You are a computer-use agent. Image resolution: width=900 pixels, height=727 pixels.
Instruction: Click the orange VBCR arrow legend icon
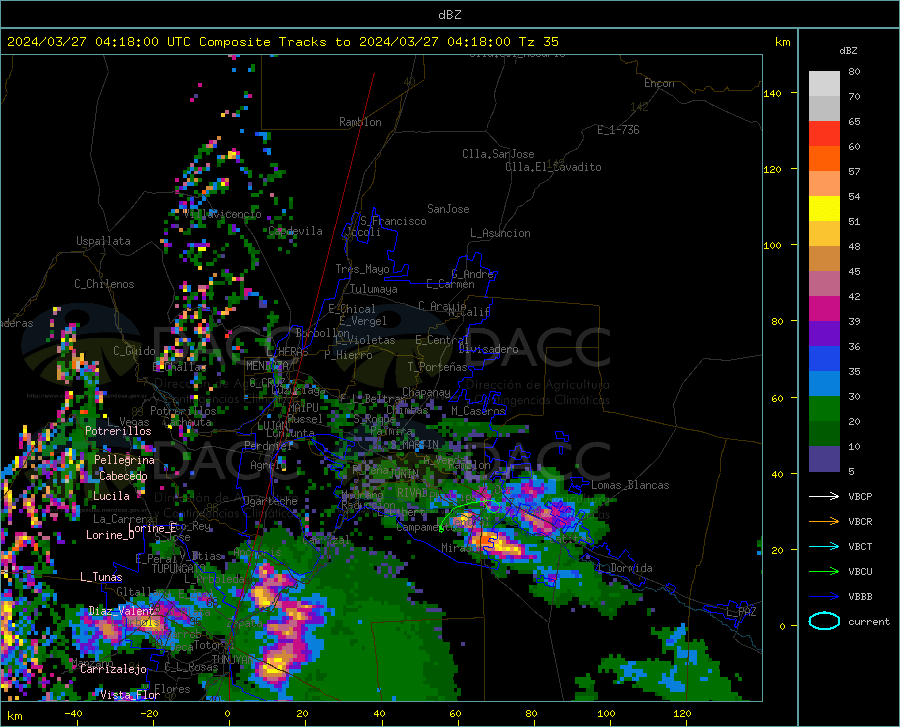point(824,522)
